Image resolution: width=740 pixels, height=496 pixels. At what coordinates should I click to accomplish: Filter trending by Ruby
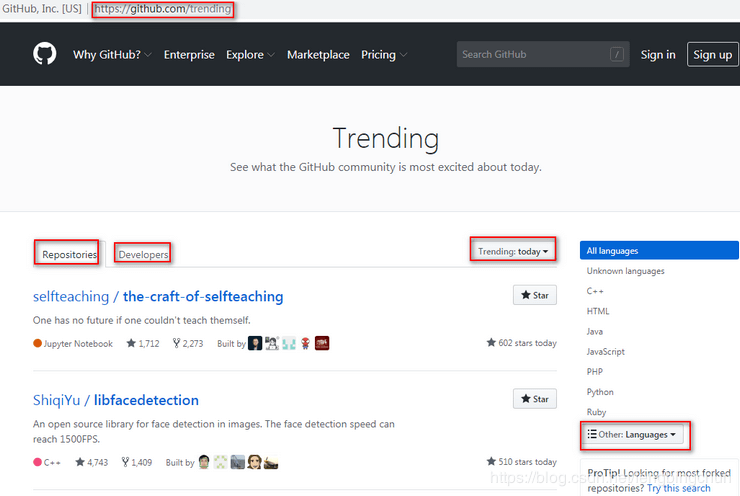click(596, 412)
